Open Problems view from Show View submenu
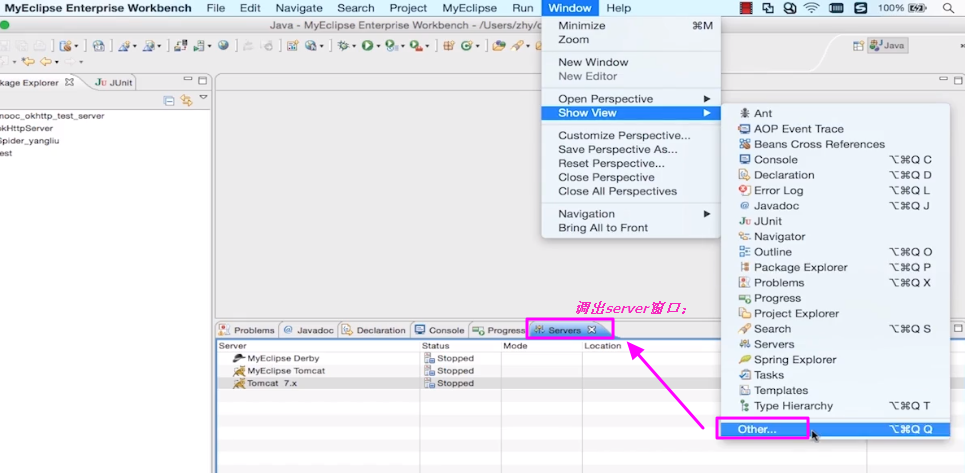 [836, 282]
